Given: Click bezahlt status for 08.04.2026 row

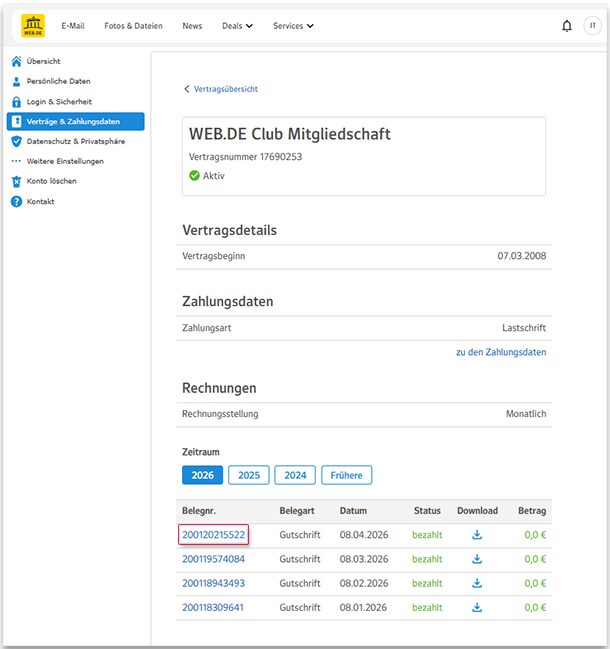Looking at the screenshot, I should [427, 535].
